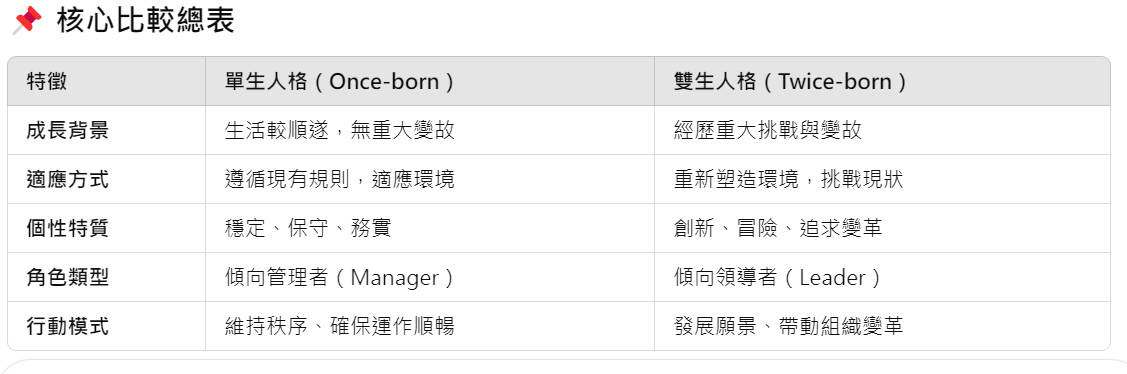Select the 成長背景 row label

coord(68,130)
